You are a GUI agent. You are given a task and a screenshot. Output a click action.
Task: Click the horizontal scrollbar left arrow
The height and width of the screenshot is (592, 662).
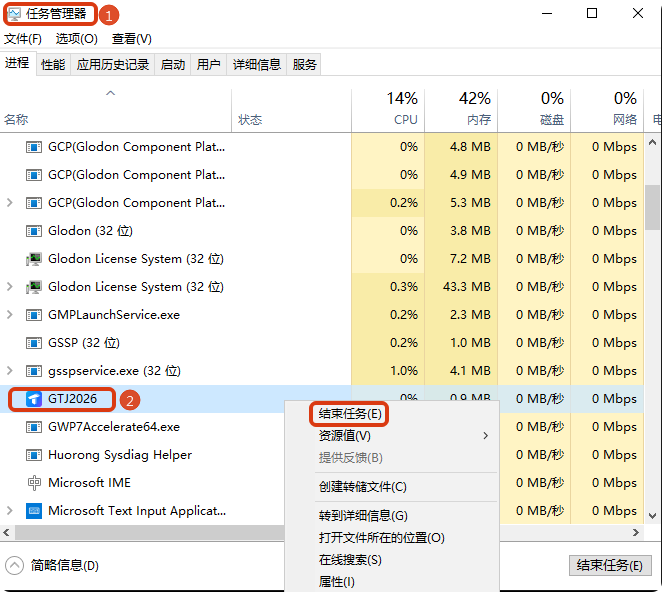pyautogui.click(x=6, y=532)
